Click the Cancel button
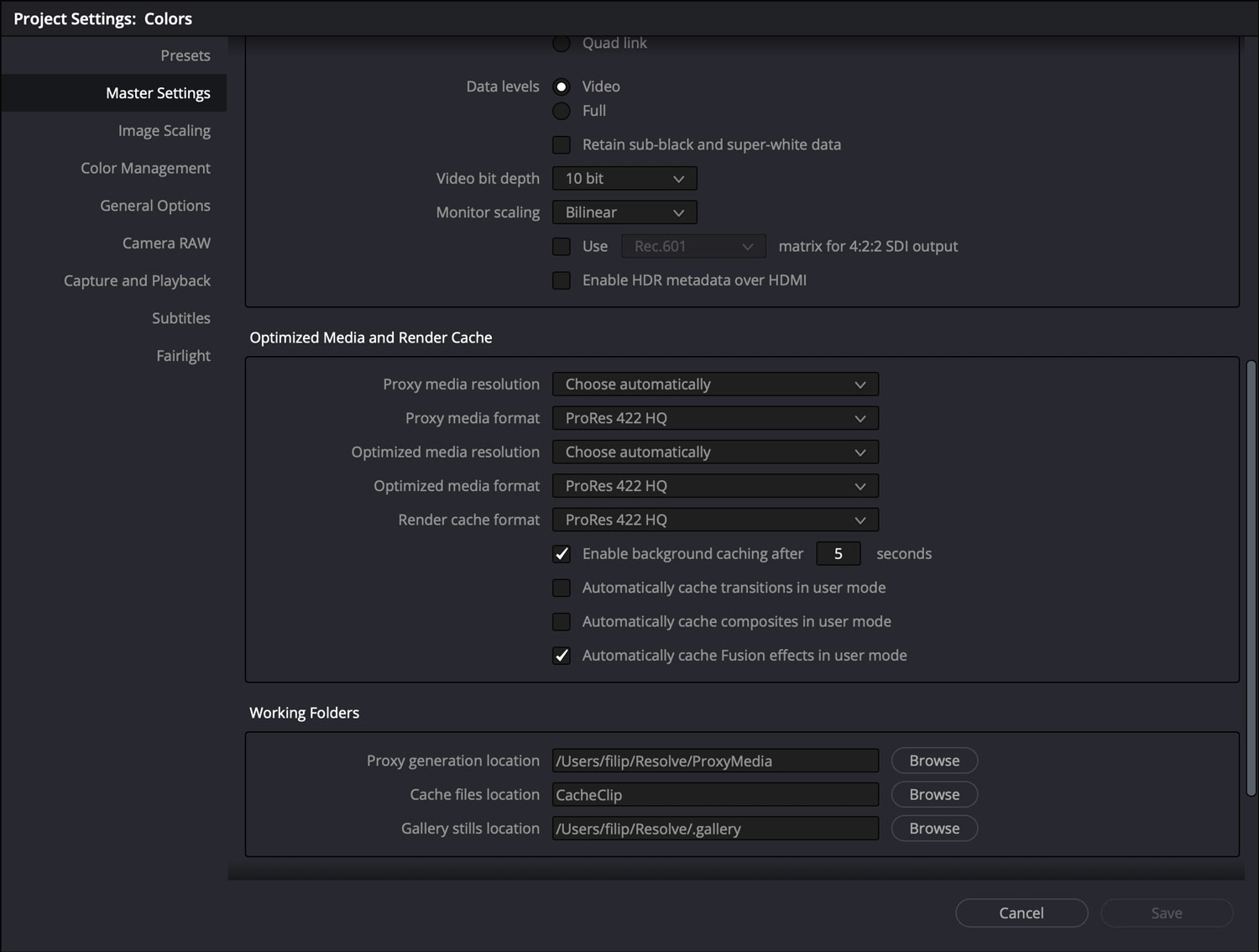The width and height of the screenshot is (1259, 952). [1021, 913]
